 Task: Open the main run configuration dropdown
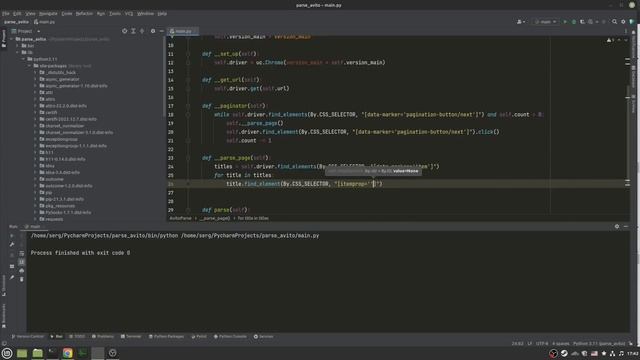pyautogui.click(x=546, y=22)
